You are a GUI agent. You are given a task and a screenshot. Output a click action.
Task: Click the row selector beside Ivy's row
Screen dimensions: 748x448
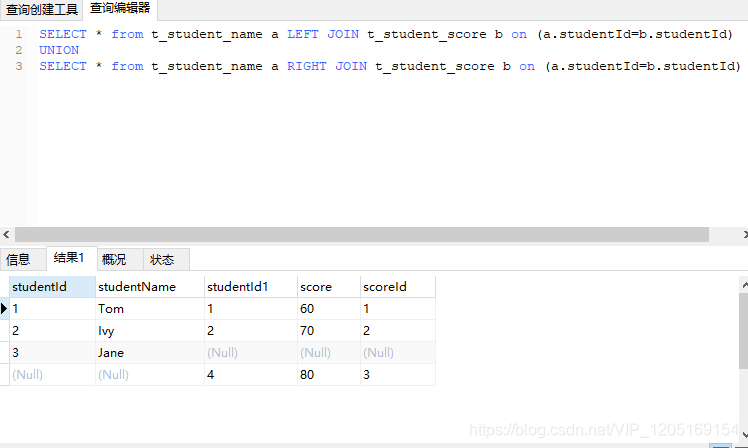point(4,331)
